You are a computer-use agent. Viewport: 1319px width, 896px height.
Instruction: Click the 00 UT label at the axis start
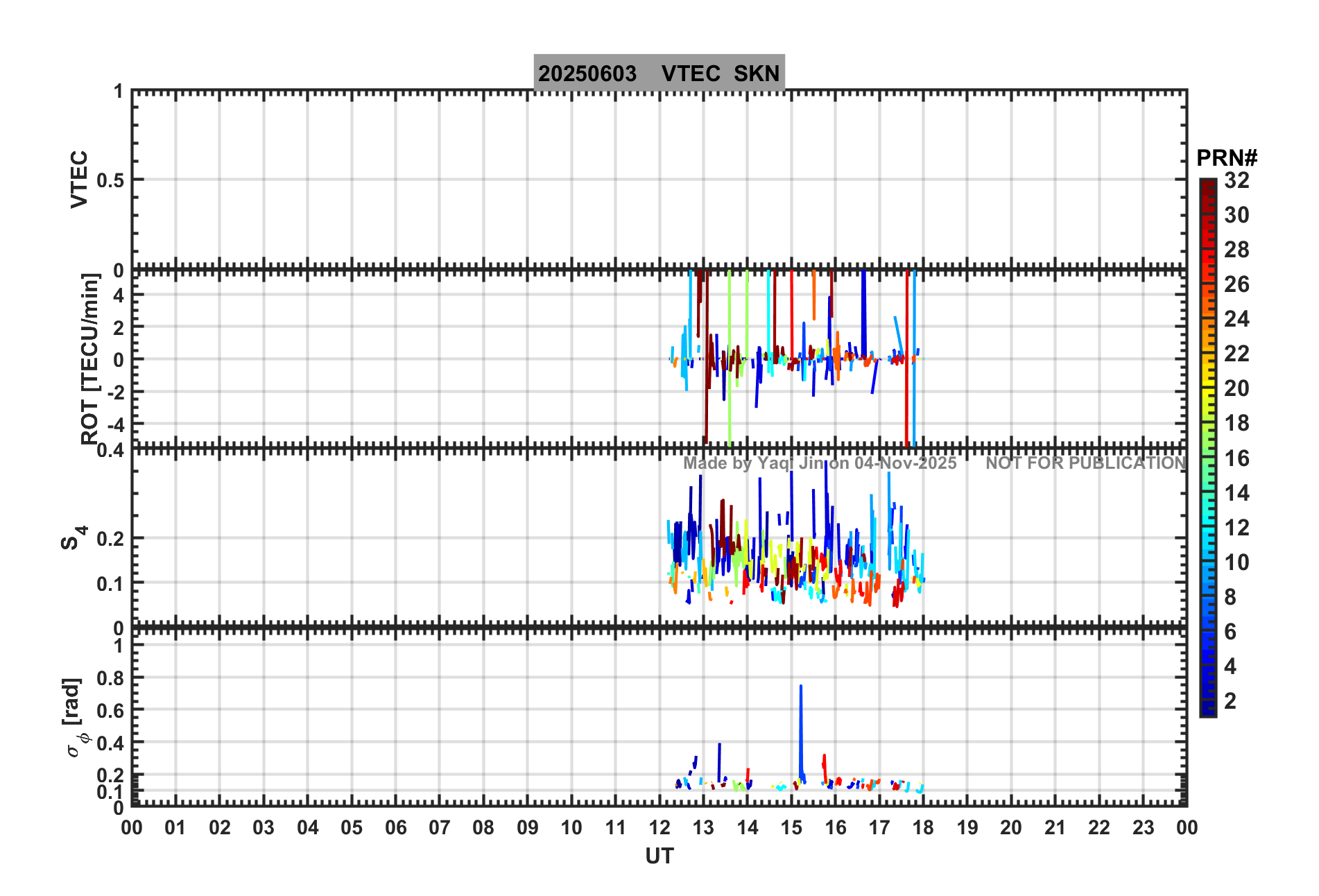pyautogui.click(x=132, y=827)
